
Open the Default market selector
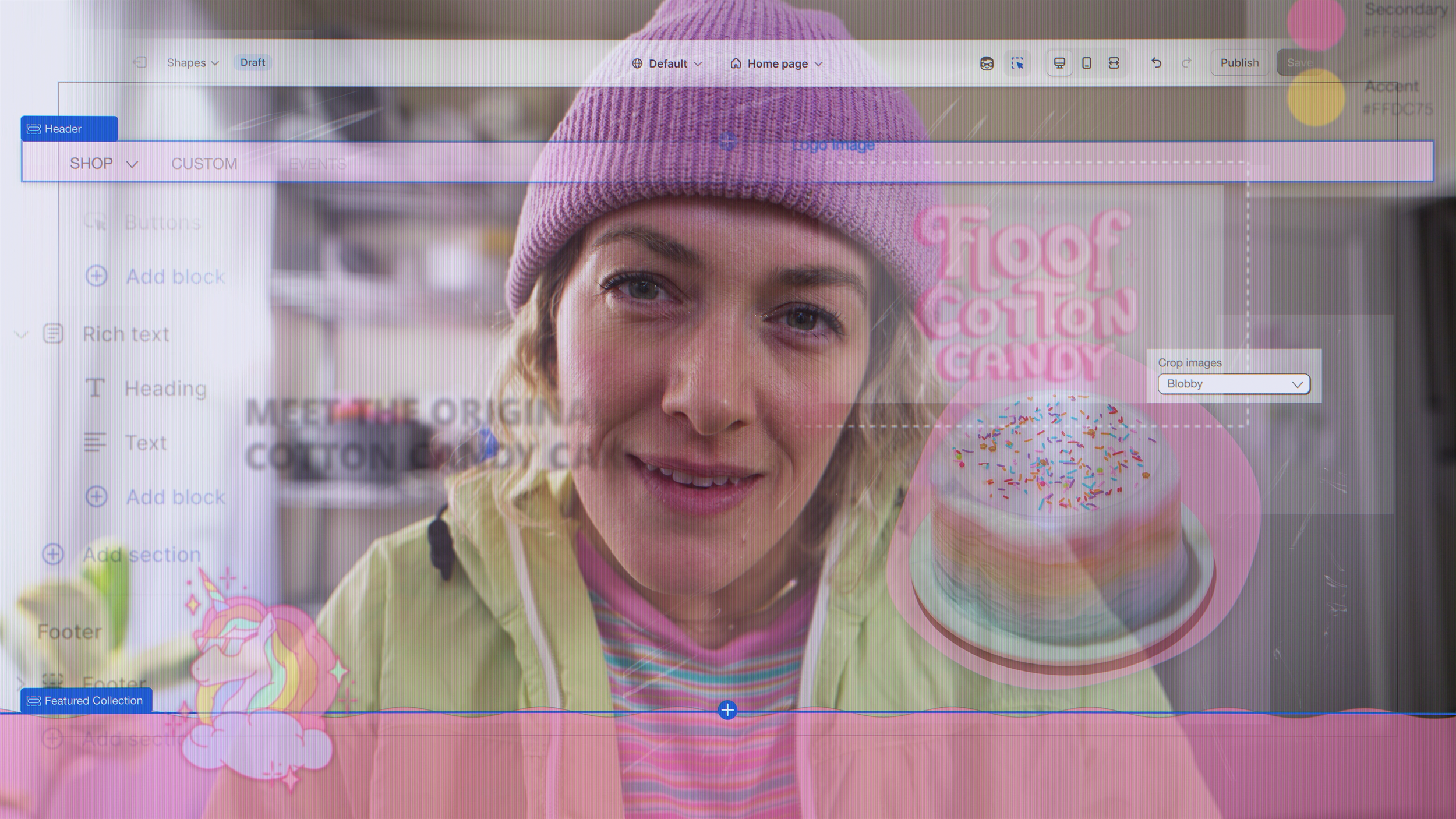pos(667,63)
